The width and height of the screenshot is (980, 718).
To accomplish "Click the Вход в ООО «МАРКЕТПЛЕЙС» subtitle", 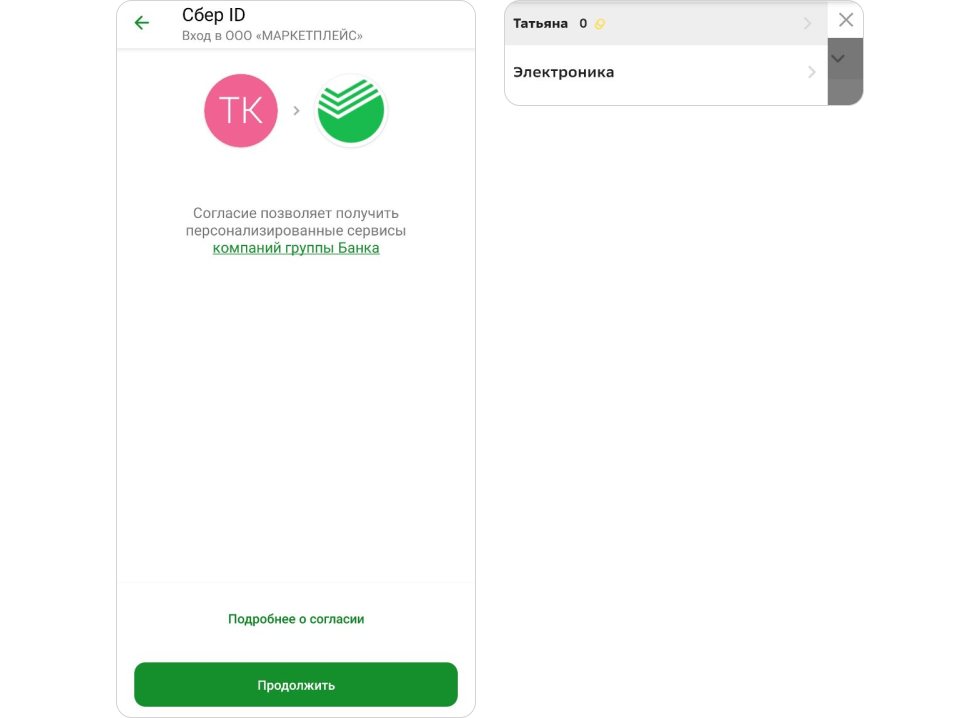I will coord(272,36).
